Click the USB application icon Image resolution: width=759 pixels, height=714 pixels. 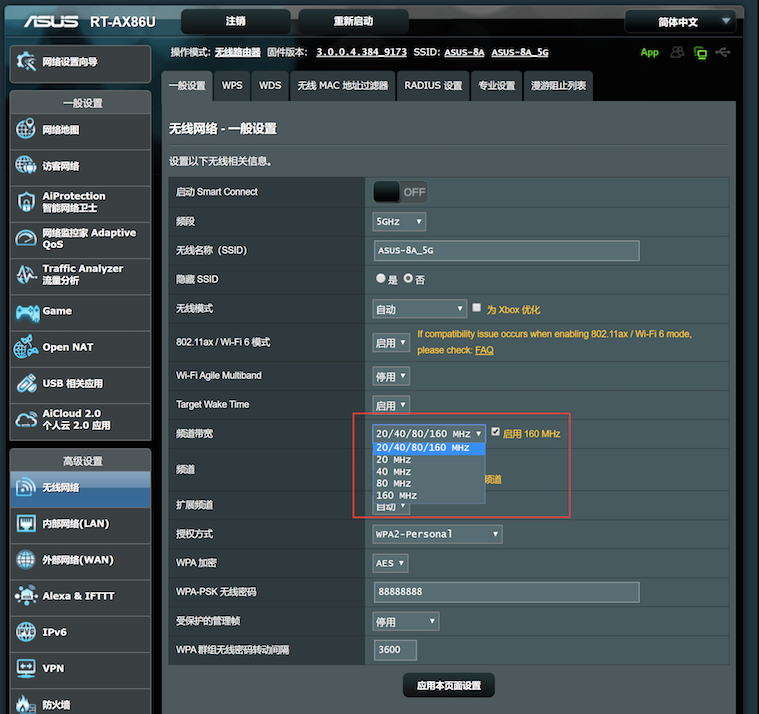27,383
